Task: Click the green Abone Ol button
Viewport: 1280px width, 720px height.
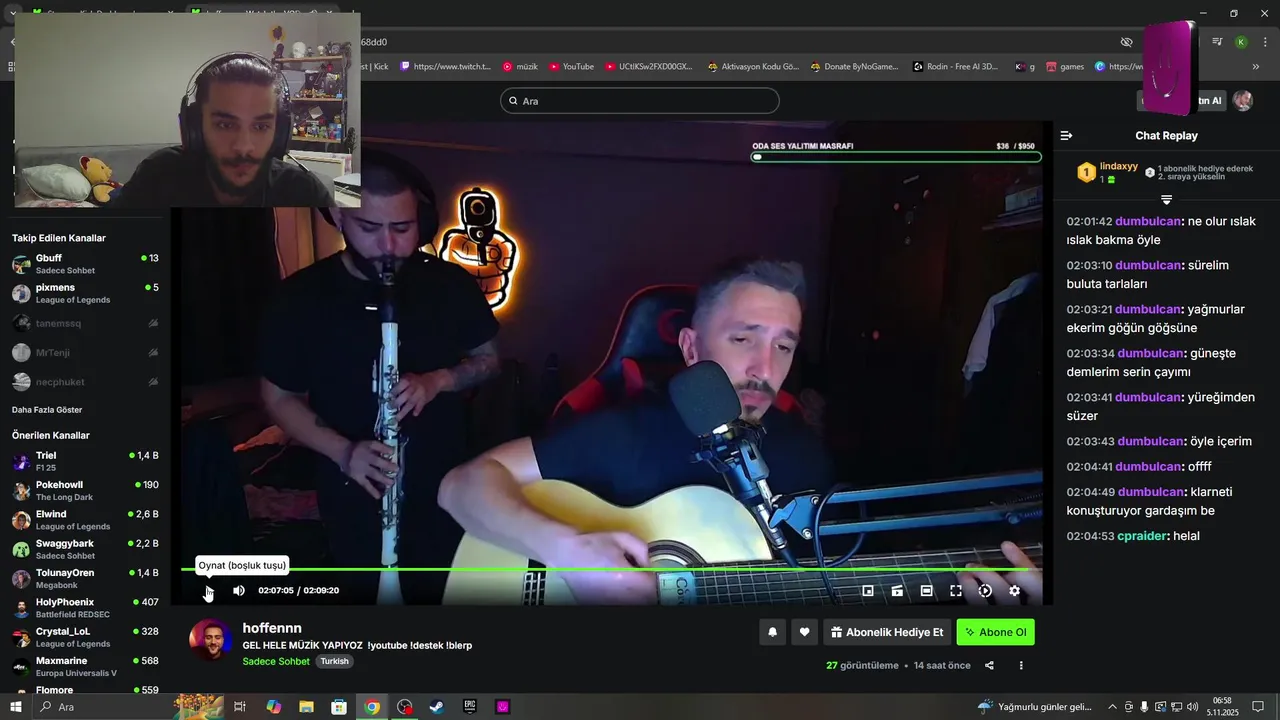Action: click(x=996, y=632)
